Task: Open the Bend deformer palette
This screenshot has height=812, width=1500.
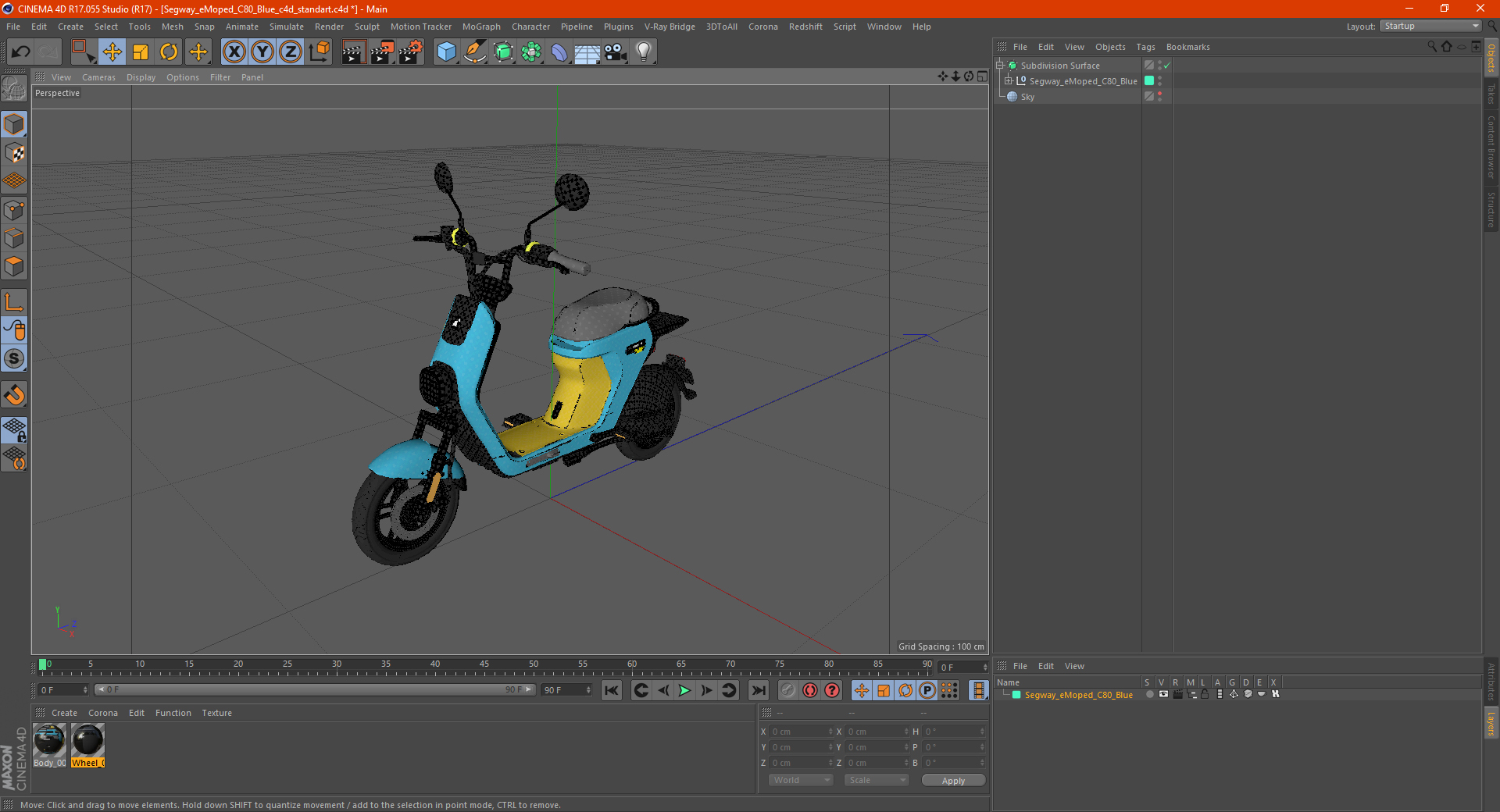Action: click(x=559, y=52)
